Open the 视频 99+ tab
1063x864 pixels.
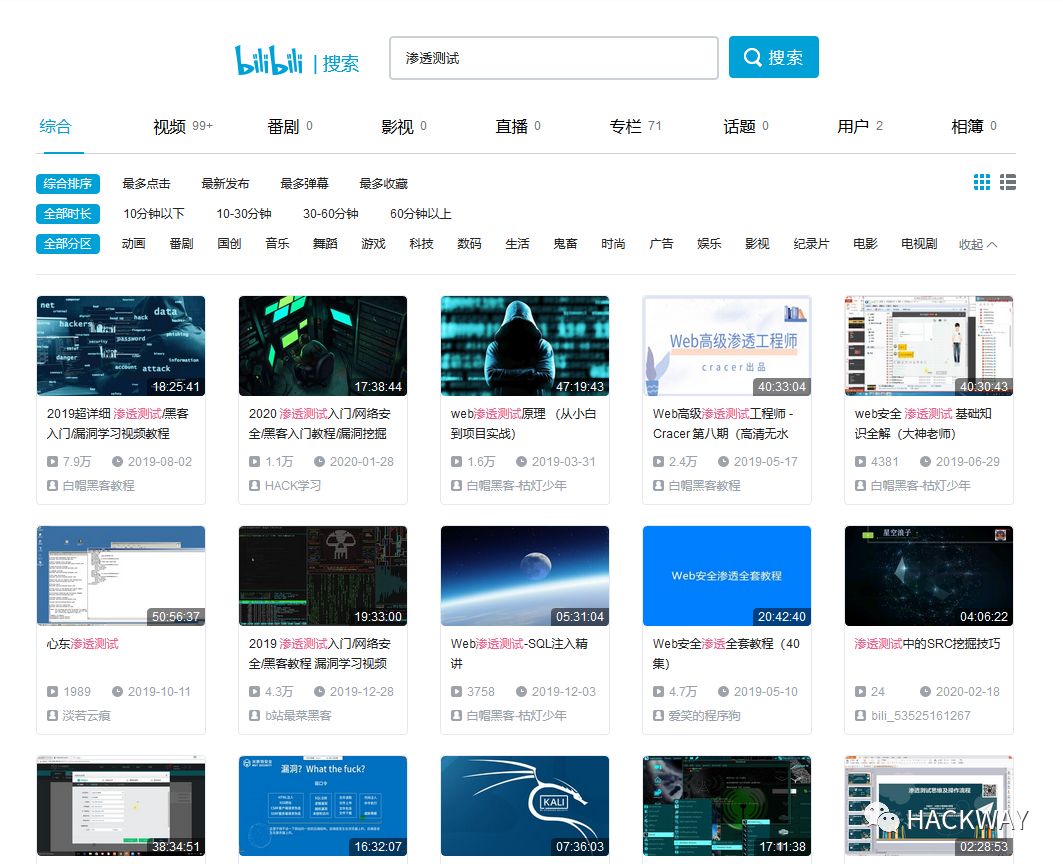coord(182,126)
